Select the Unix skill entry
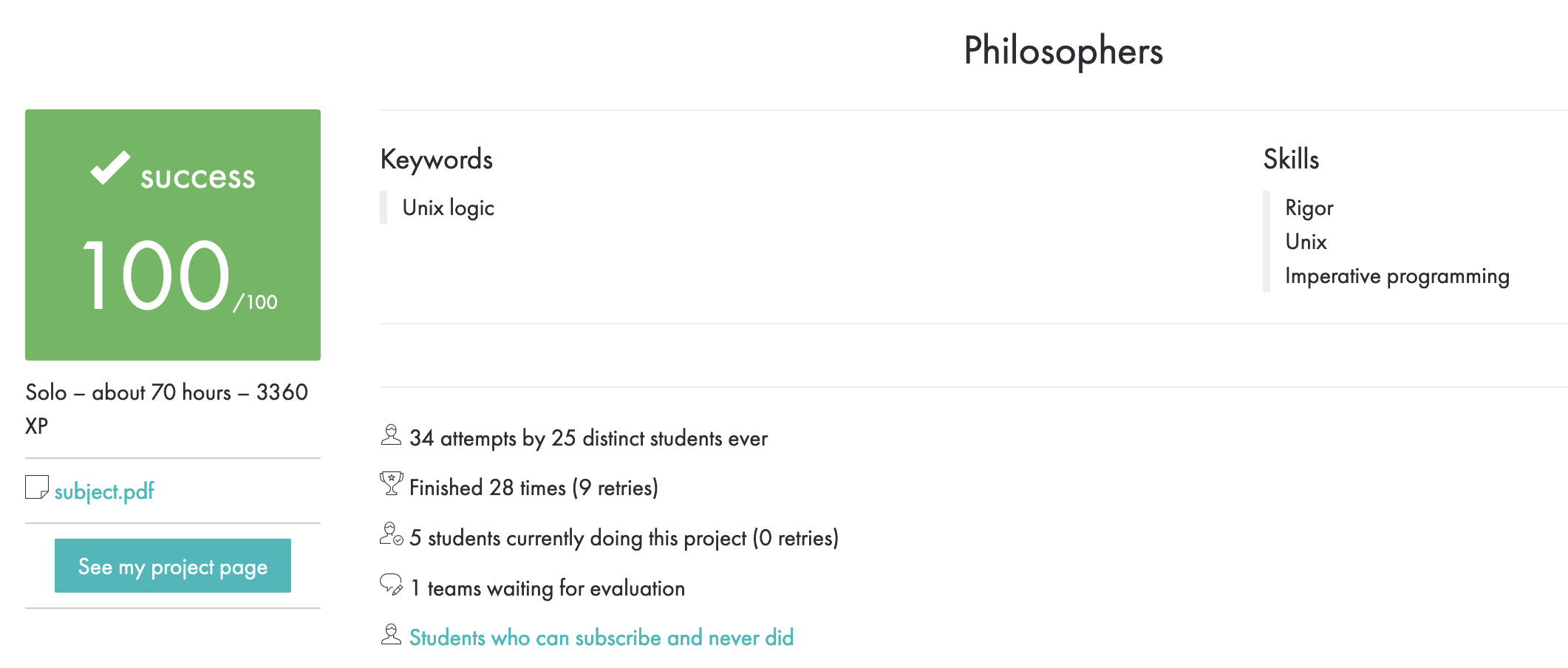The height and width of the screenshot is (668, 1568). tap(1305, 241)
